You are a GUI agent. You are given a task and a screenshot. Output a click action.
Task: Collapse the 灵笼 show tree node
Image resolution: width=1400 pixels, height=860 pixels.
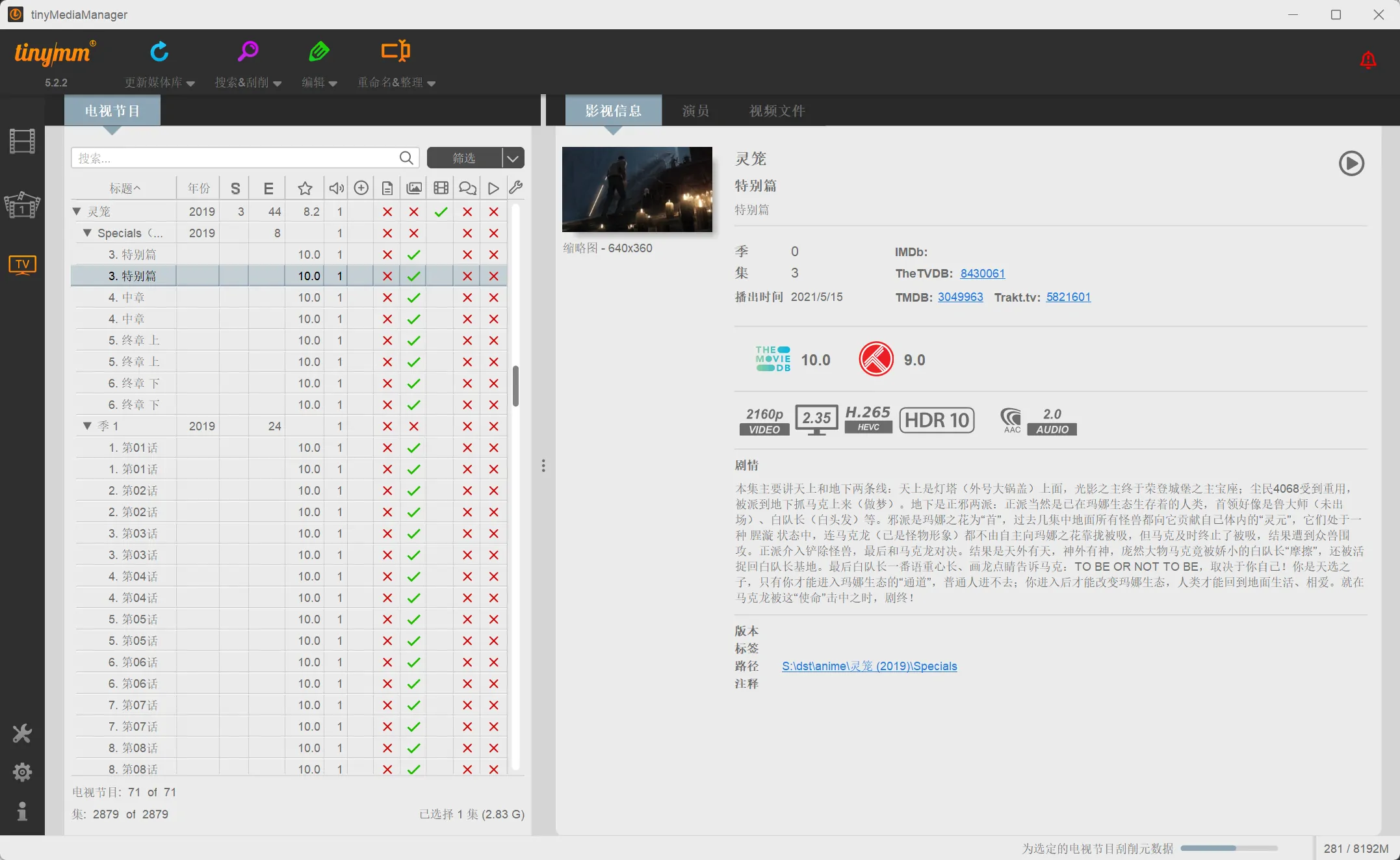point(77,211)
